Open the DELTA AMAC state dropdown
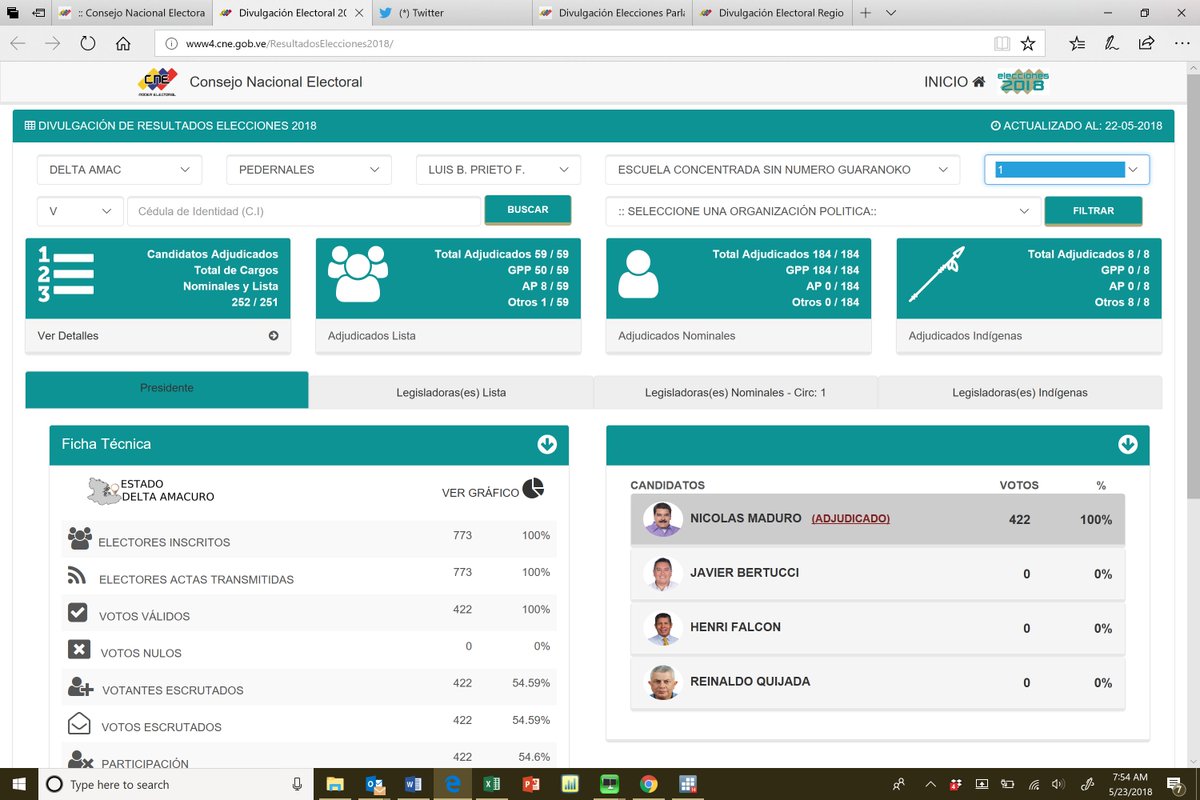The height and width of the screenshot is (800, 1200). click(x=120, y=170)
